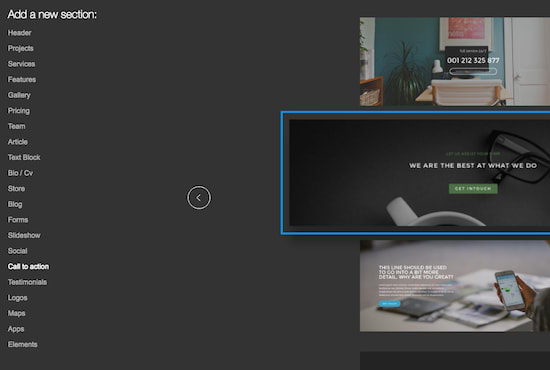
Task: Select Gallery from the section list
Action: [x=19, y=95]
